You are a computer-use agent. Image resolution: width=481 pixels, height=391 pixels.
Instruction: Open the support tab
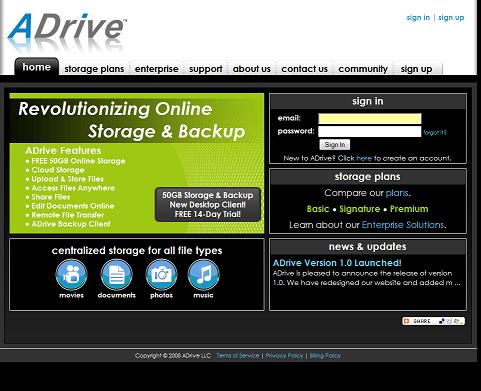[x=206, y=69]
